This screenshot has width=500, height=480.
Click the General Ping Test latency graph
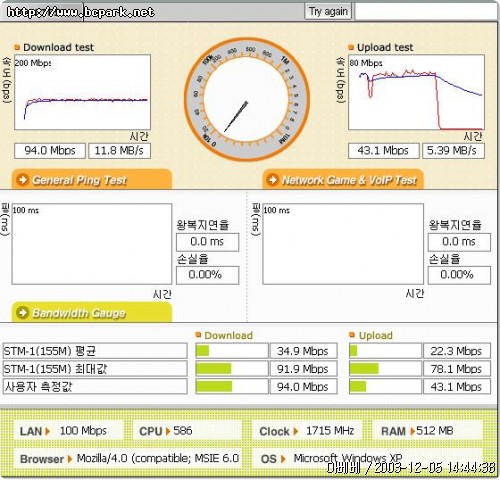point(92,244)
